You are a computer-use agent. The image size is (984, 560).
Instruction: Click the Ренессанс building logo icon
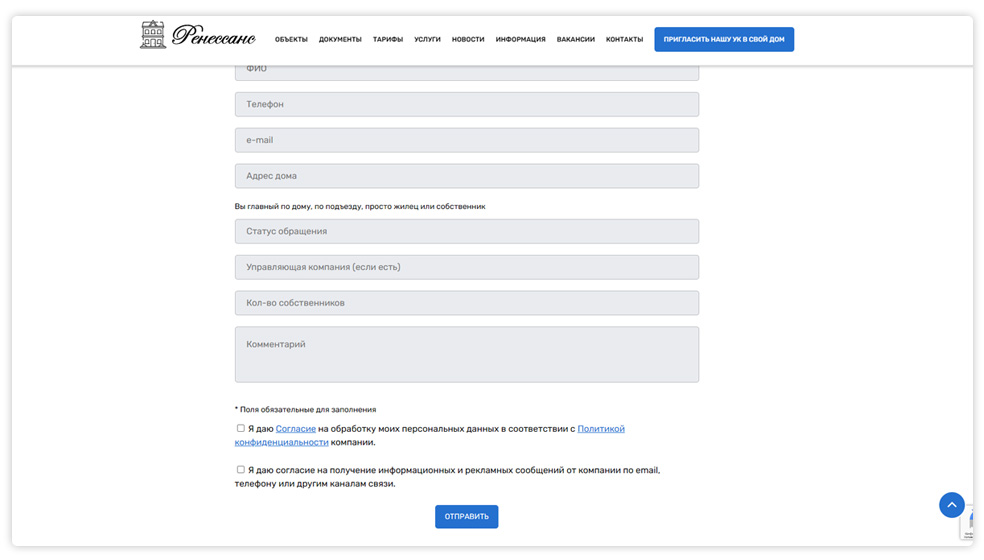point(153,35)
